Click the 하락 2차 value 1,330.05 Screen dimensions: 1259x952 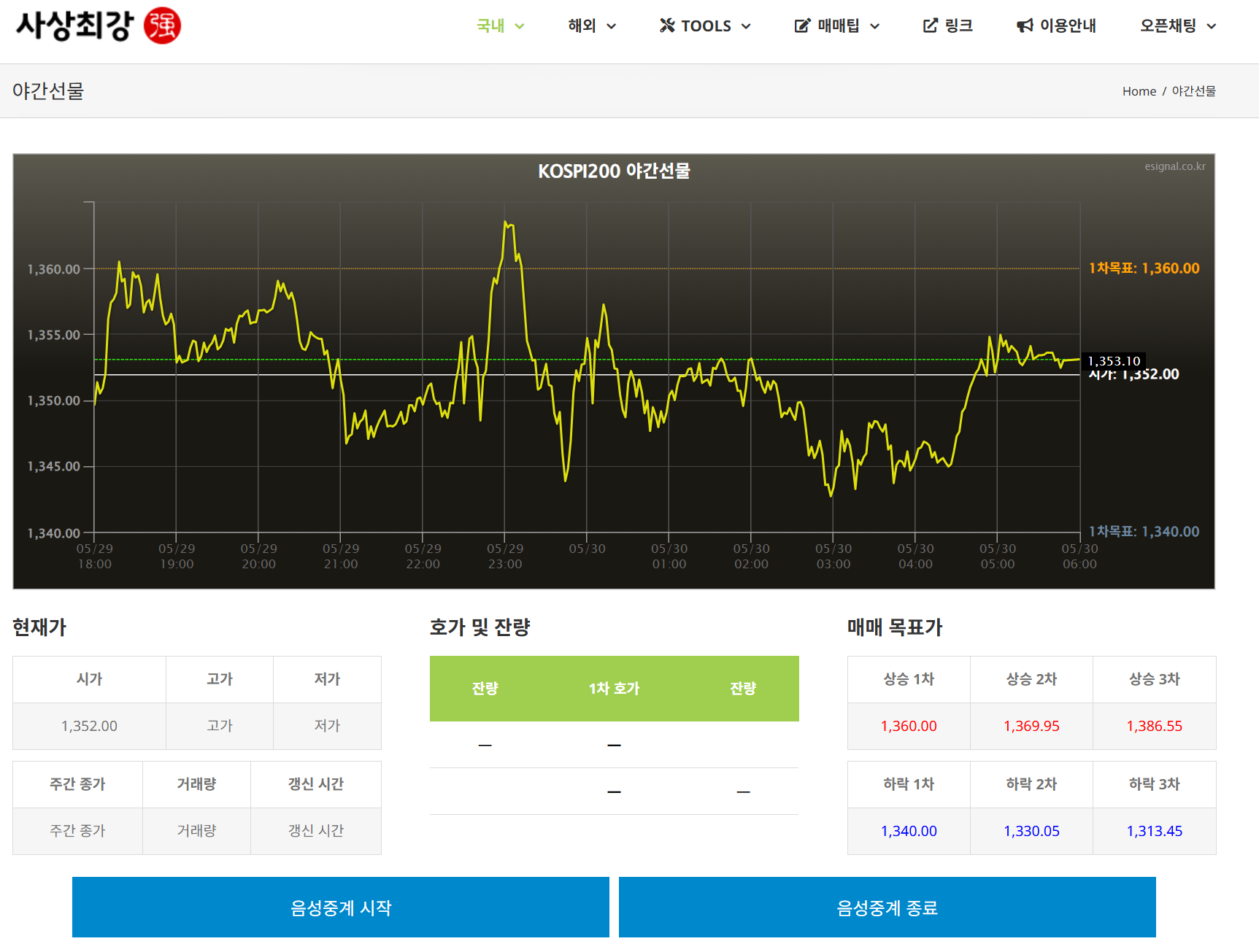[x=1031, y=831]
